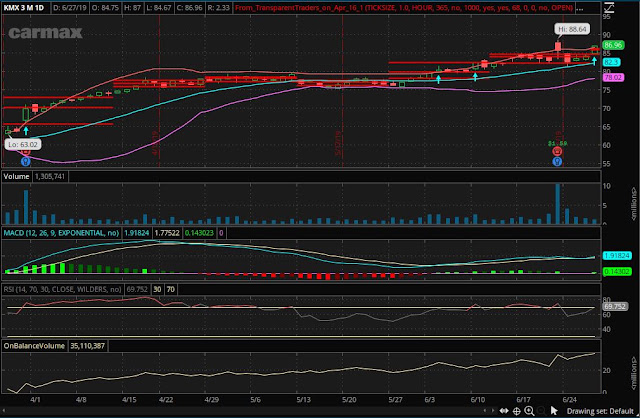This screenshot has height=418, width=640.
Task: Click the H: 87 high value
Action: click(132, 8)
